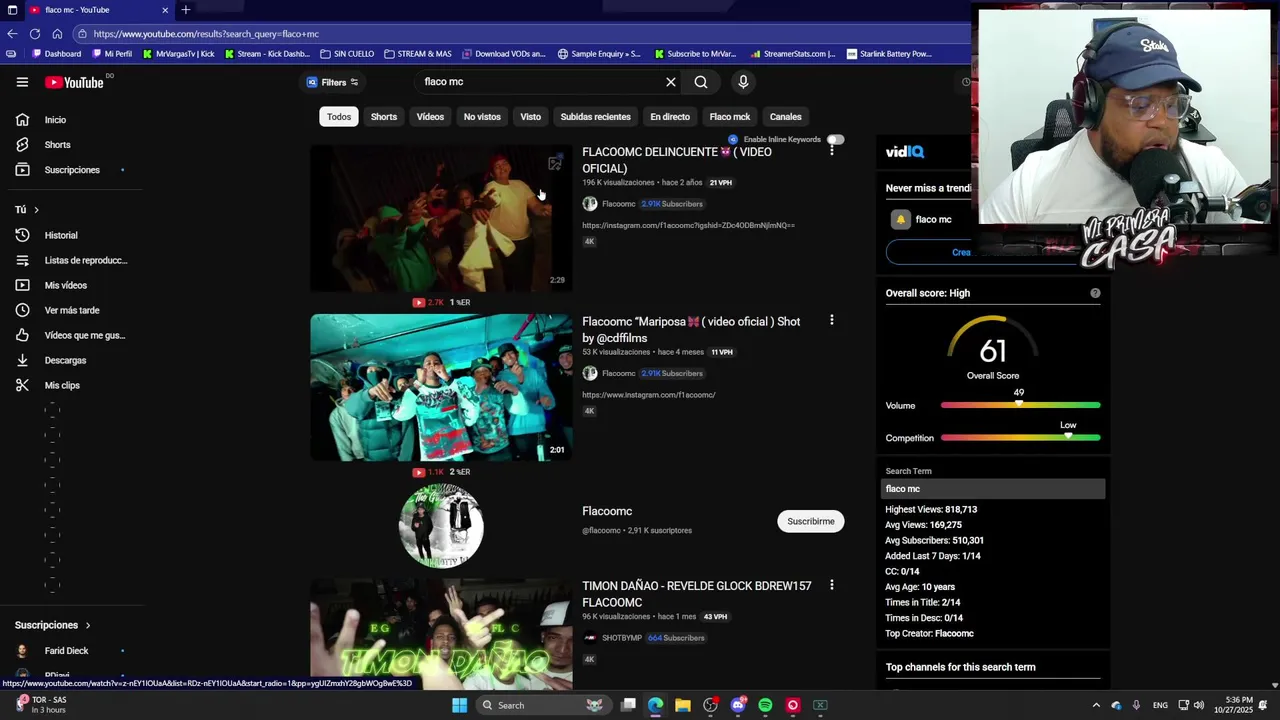Click the browser address bar URL
The height and width of the screenshot is (720, 1280).
click(x=206, y=34)
